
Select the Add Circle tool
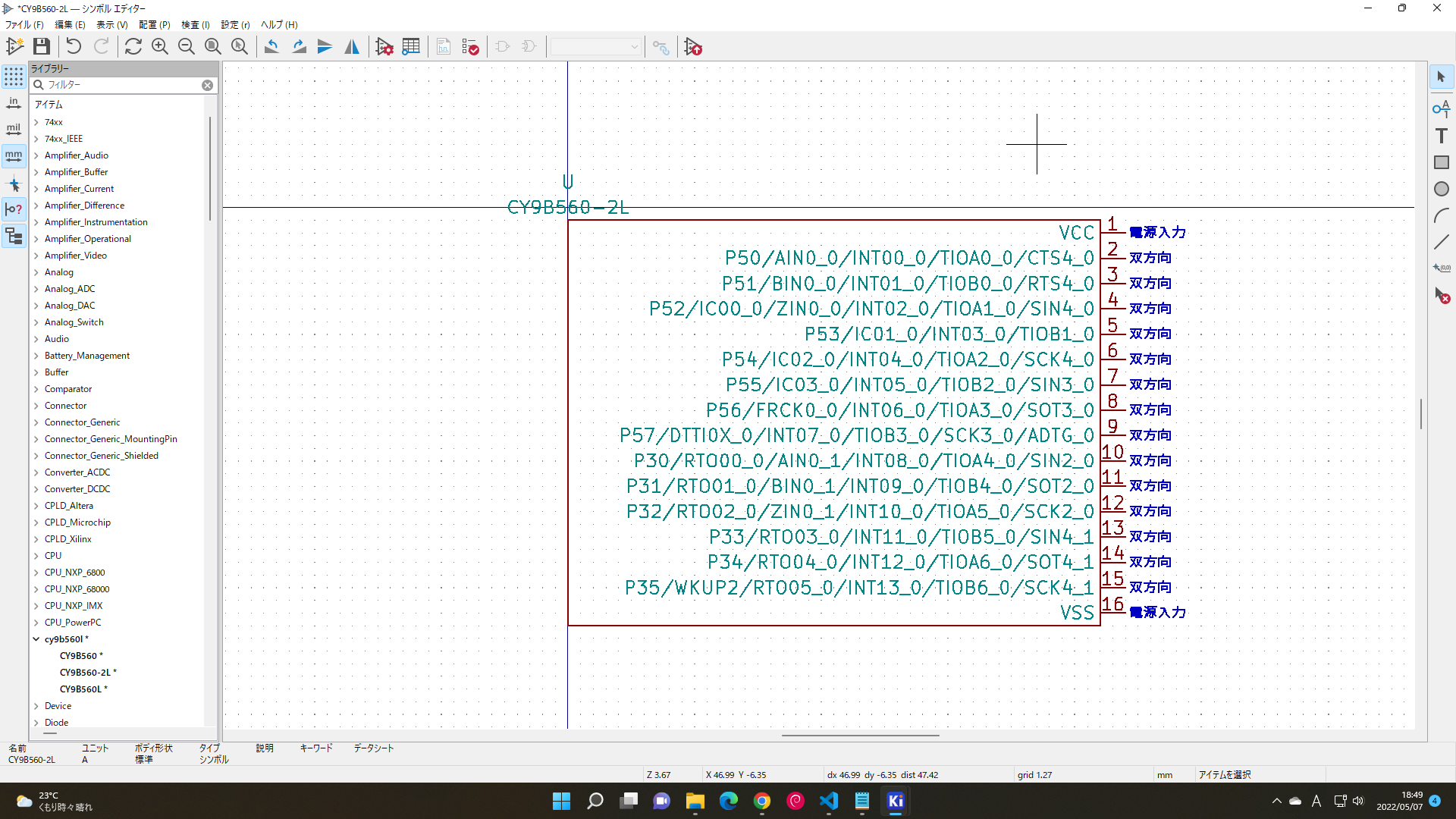point(1441,189)
